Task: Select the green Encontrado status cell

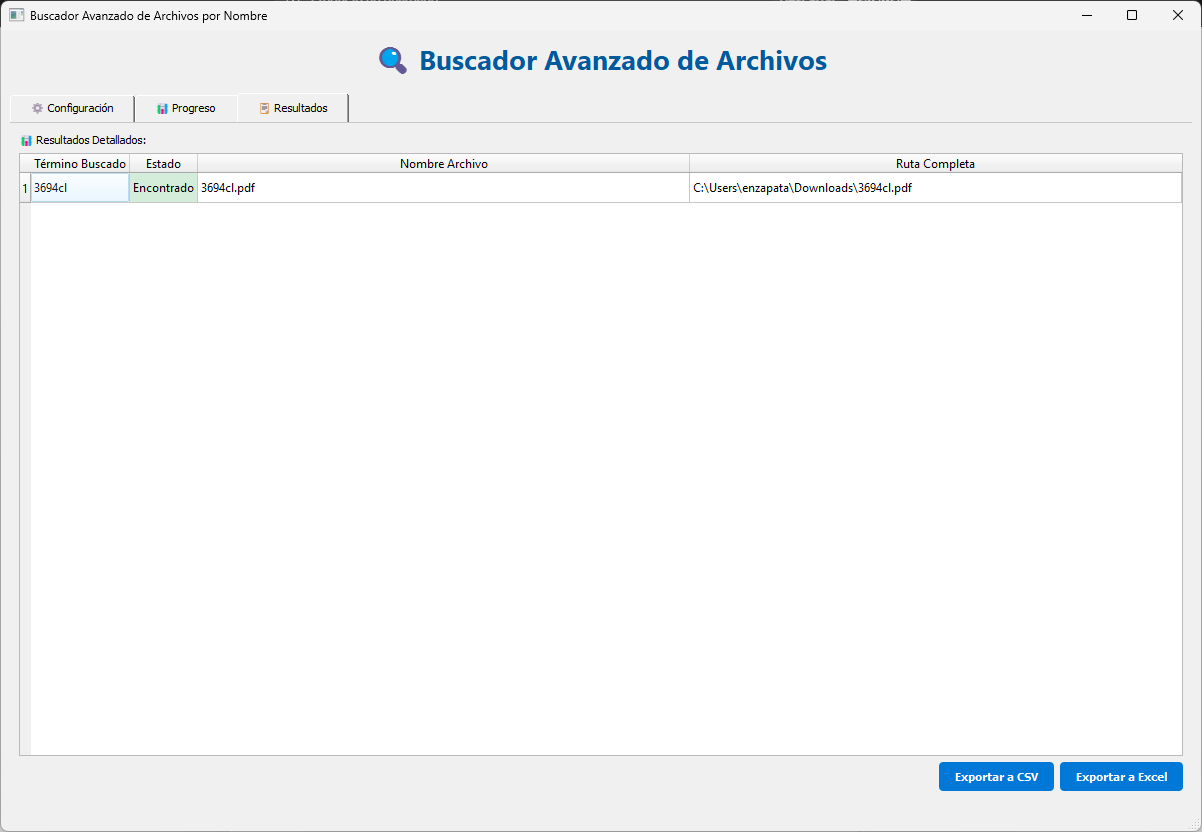Action: tap(163, 188)
